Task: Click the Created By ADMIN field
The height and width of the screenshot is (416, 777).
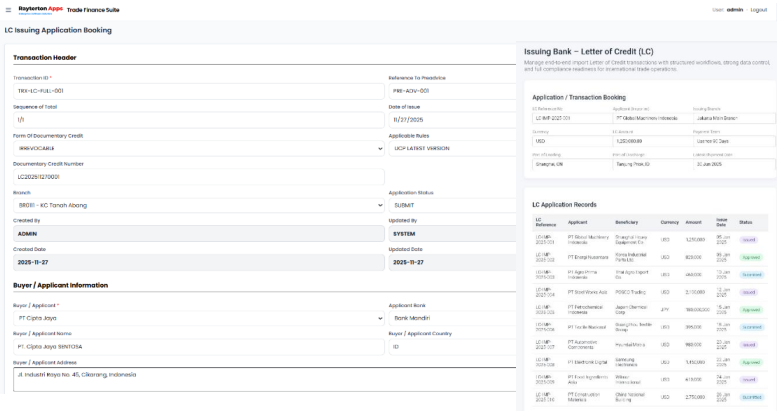Action: 199,234
